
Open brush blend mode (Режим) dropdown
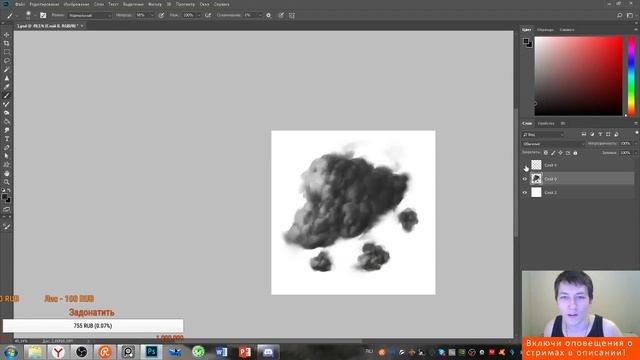[89, 15]
